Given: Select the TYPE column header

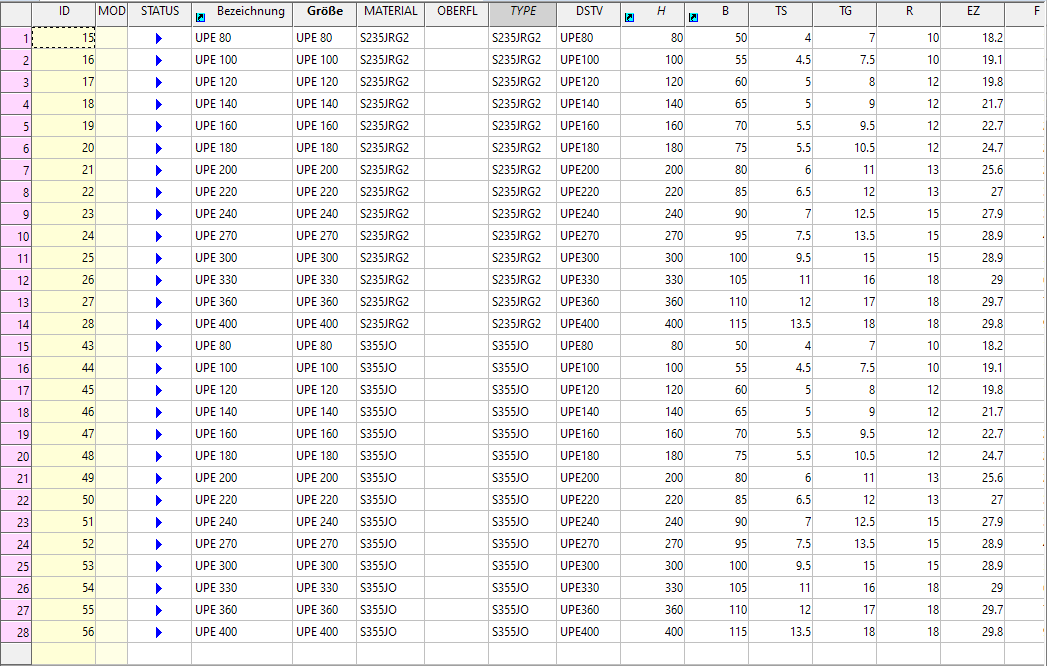Looking at the screenshot, I should click(x=523, y=12).
